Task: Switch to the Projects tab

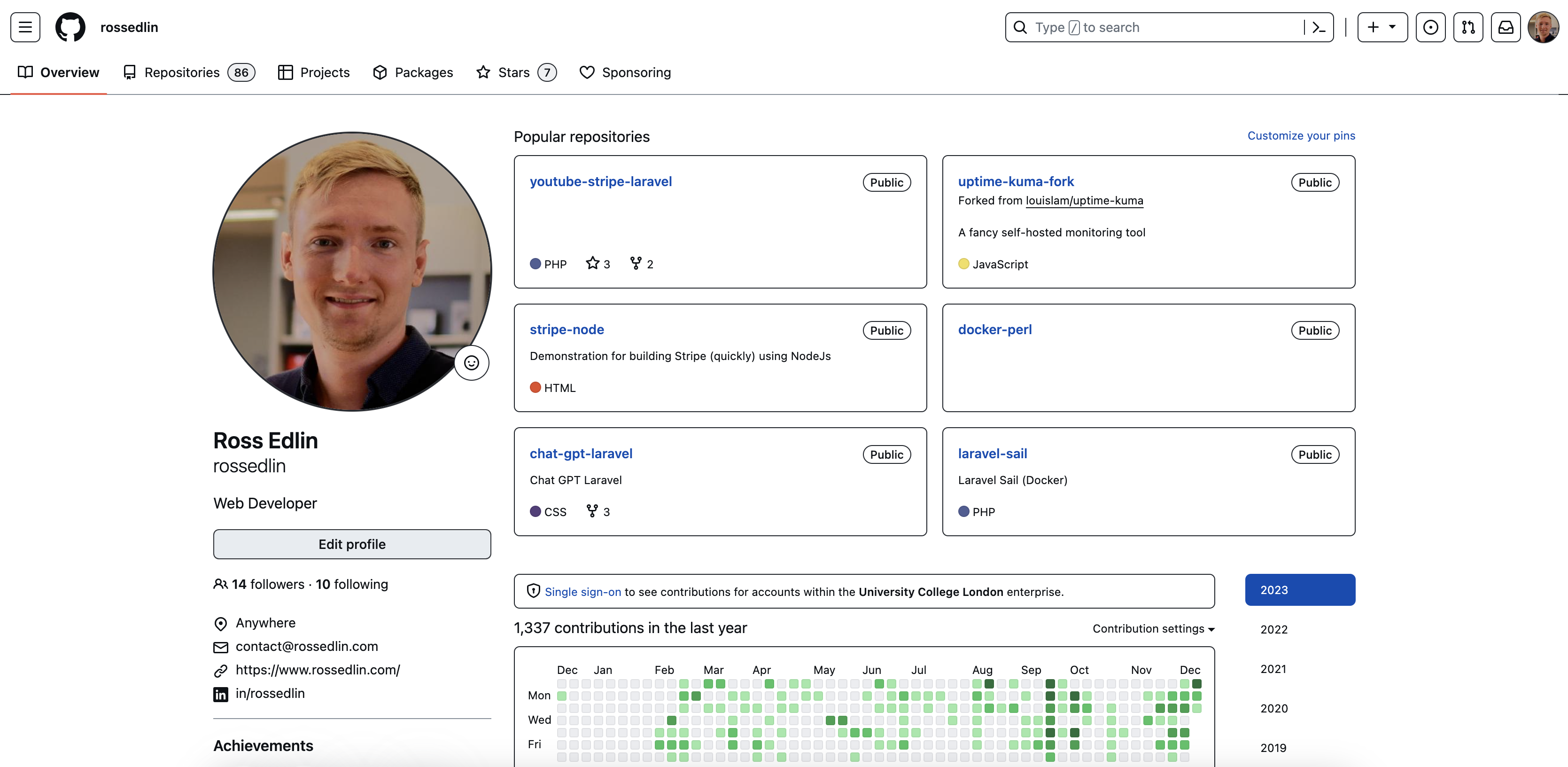Action: pyautogui.click(x=313, y=72)
